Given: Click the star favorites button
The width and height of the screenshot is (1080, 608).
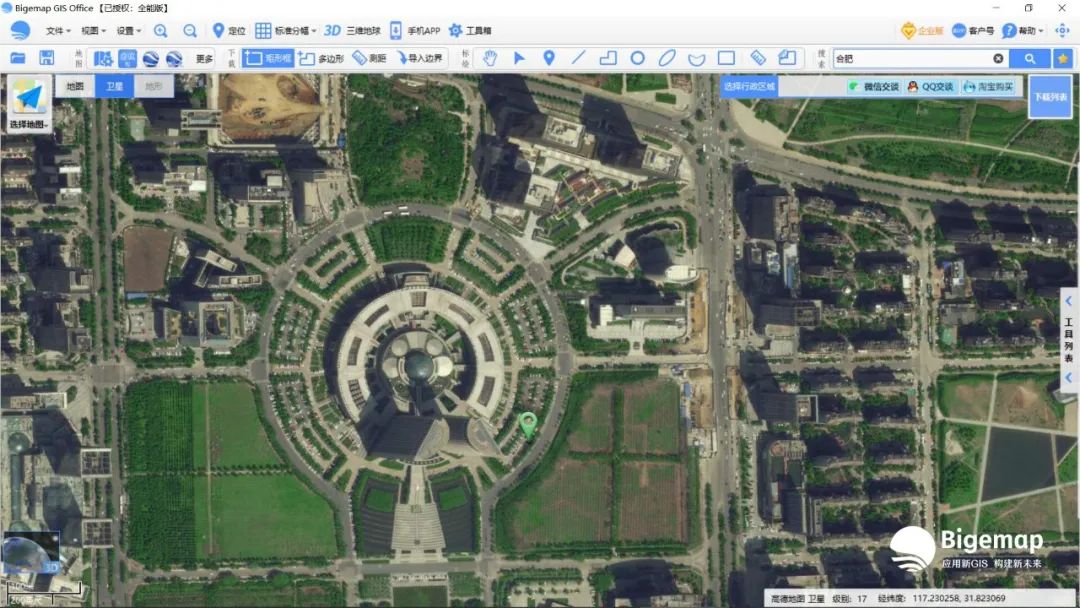Looking at the screenshot, I should click(1063, 59).
